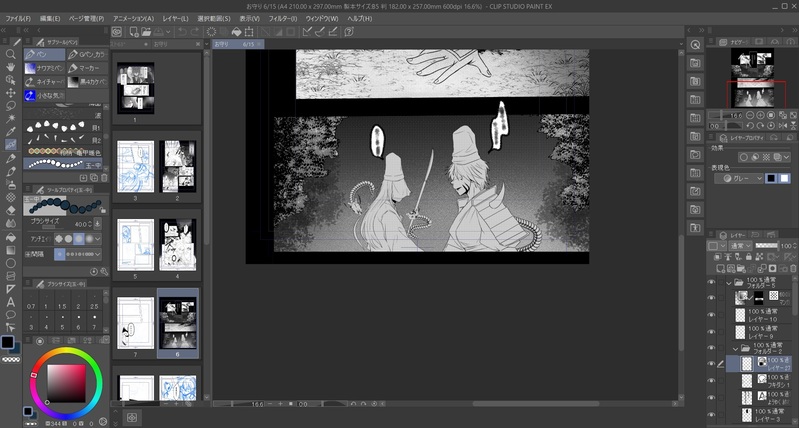799x428 pixels.
Task: Click the Undo icon in command bar
Action: 181,32
